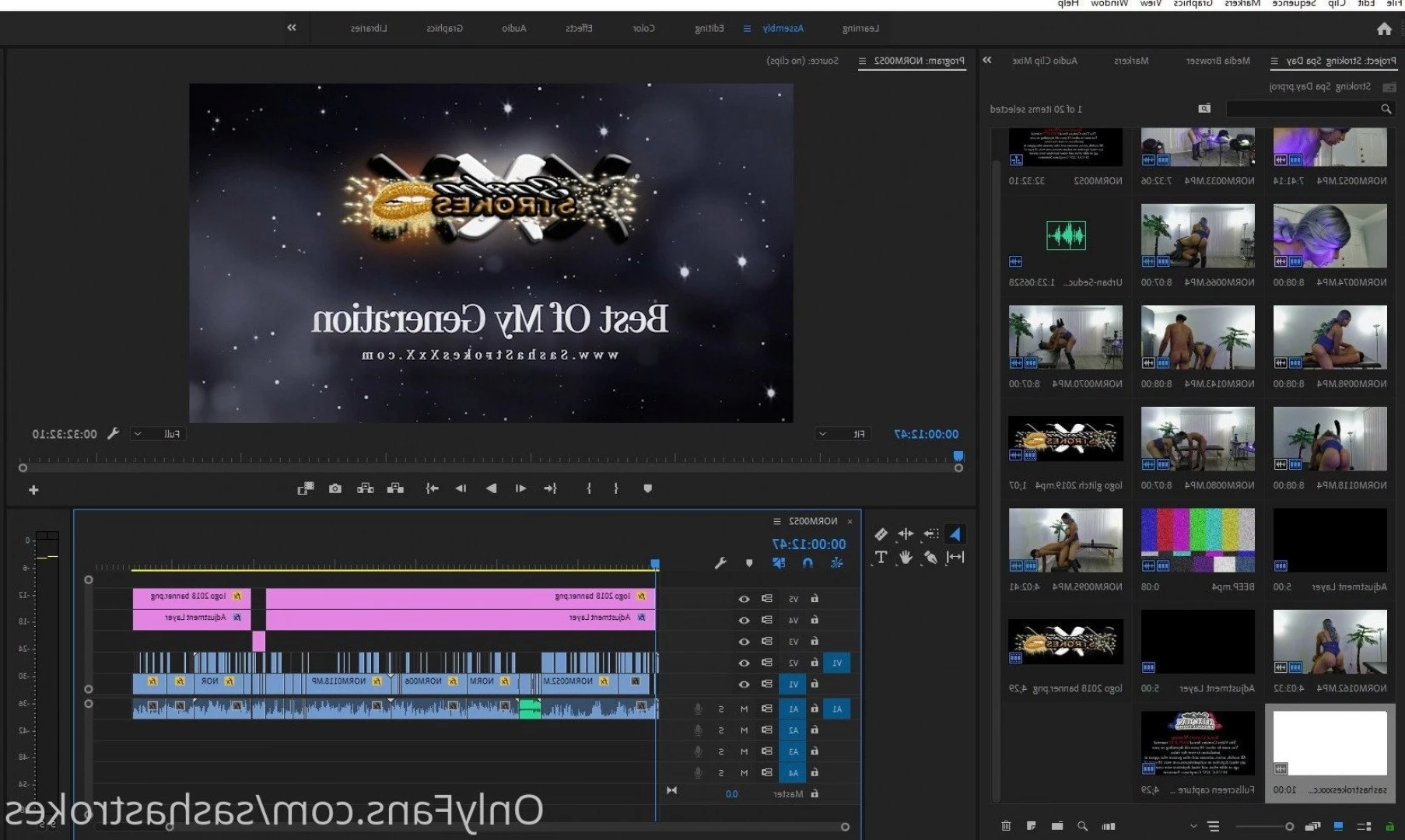This screenshot has width=1405, height=840.
Task: Click Play in Program monitor
Action: (x=491, y=488)
